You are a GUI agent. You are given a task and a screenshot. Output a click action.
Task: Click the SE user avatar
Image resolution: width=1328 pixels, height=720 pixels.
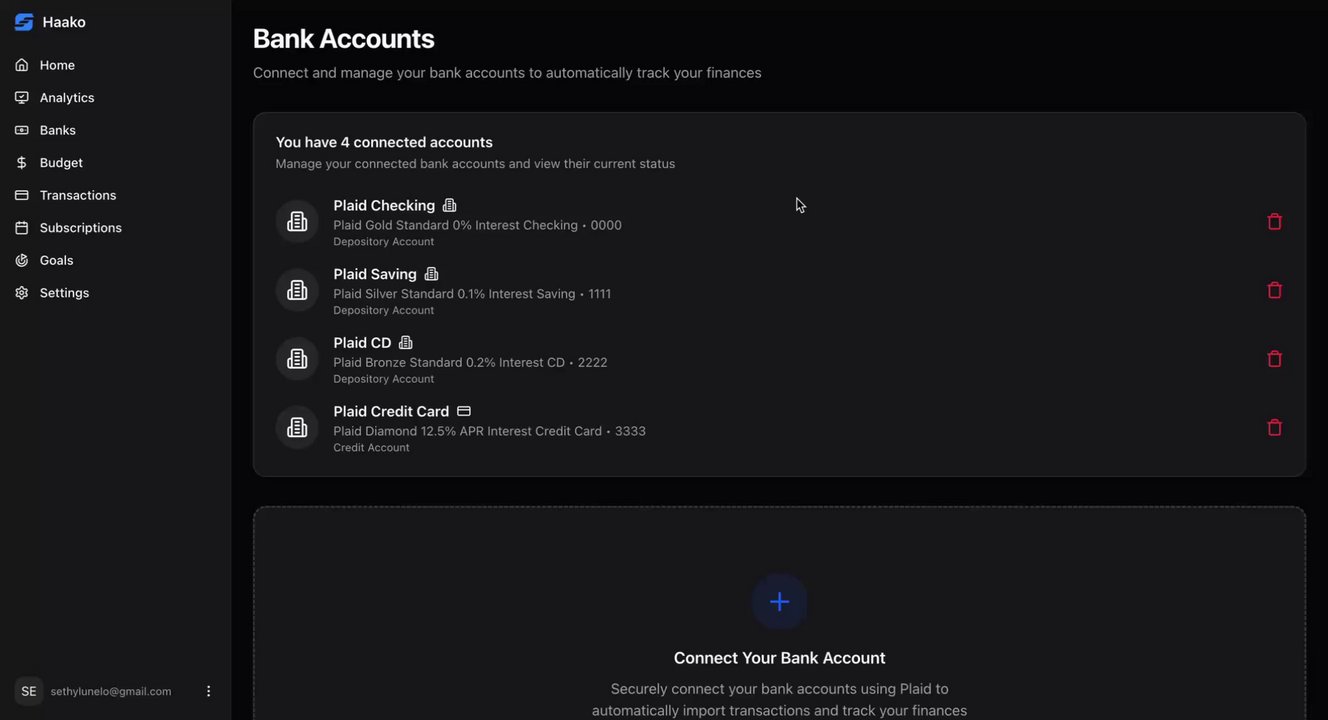click(x=29, y=691)
